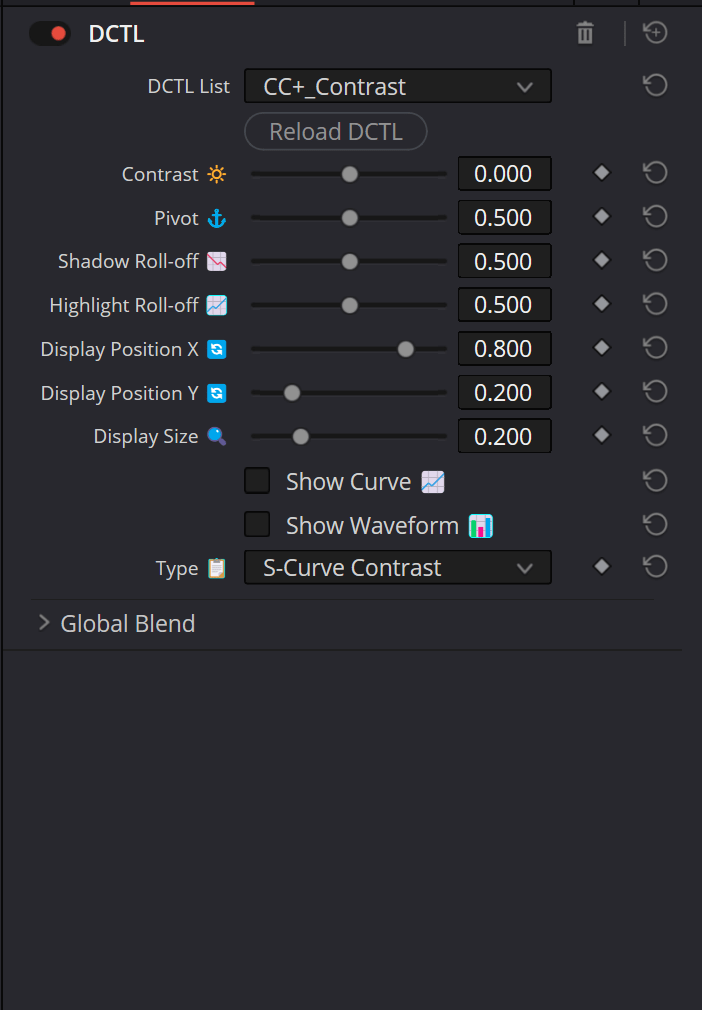
Task: Expand the Global Blend section
Action: pos(44,621)
